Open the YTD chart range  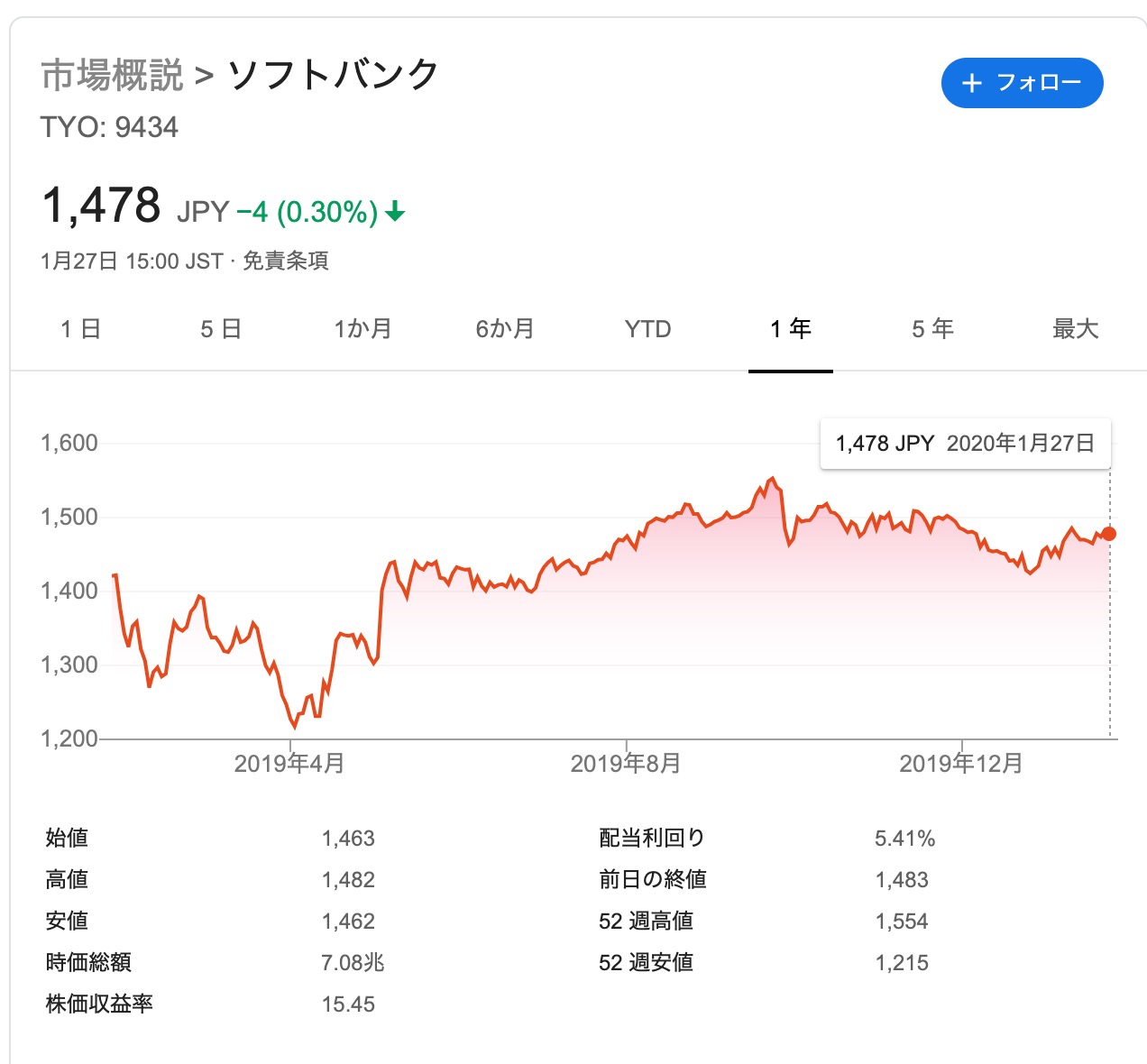tap(648, 329)
